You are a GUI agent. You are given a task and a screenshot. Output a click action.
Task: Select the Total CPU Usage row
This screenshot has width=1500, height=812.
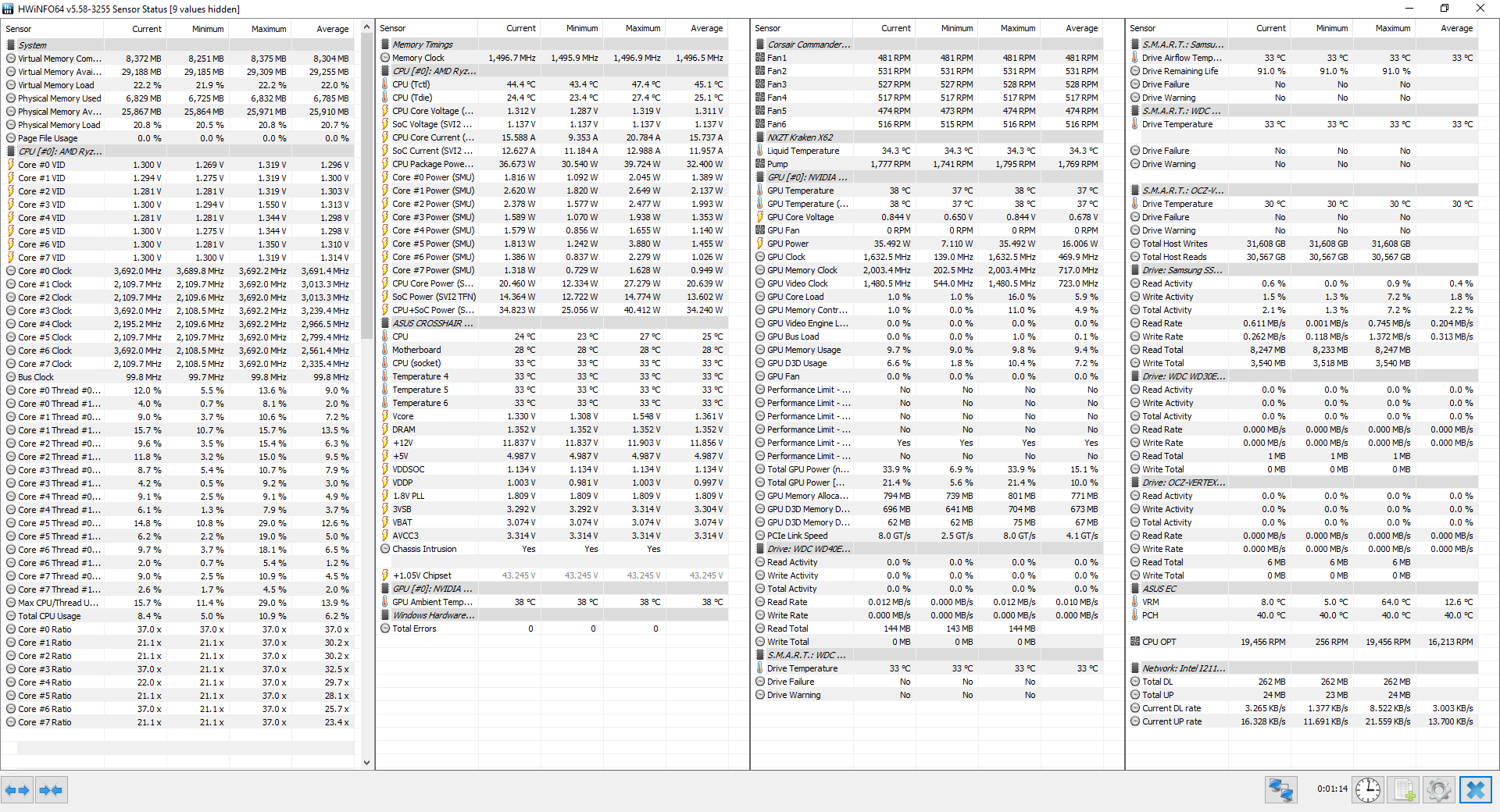(179, 616)
